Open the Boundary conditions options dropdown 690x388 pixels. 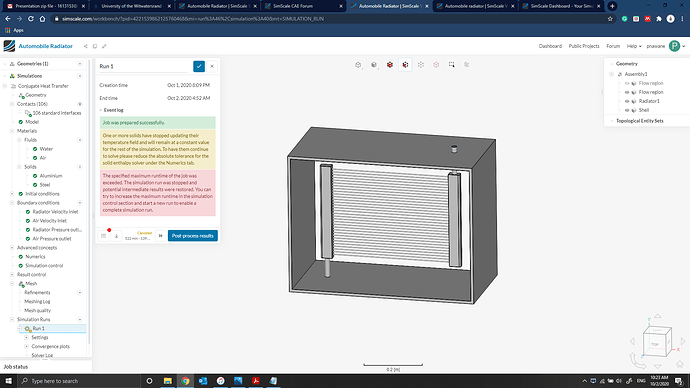[80, 203]
